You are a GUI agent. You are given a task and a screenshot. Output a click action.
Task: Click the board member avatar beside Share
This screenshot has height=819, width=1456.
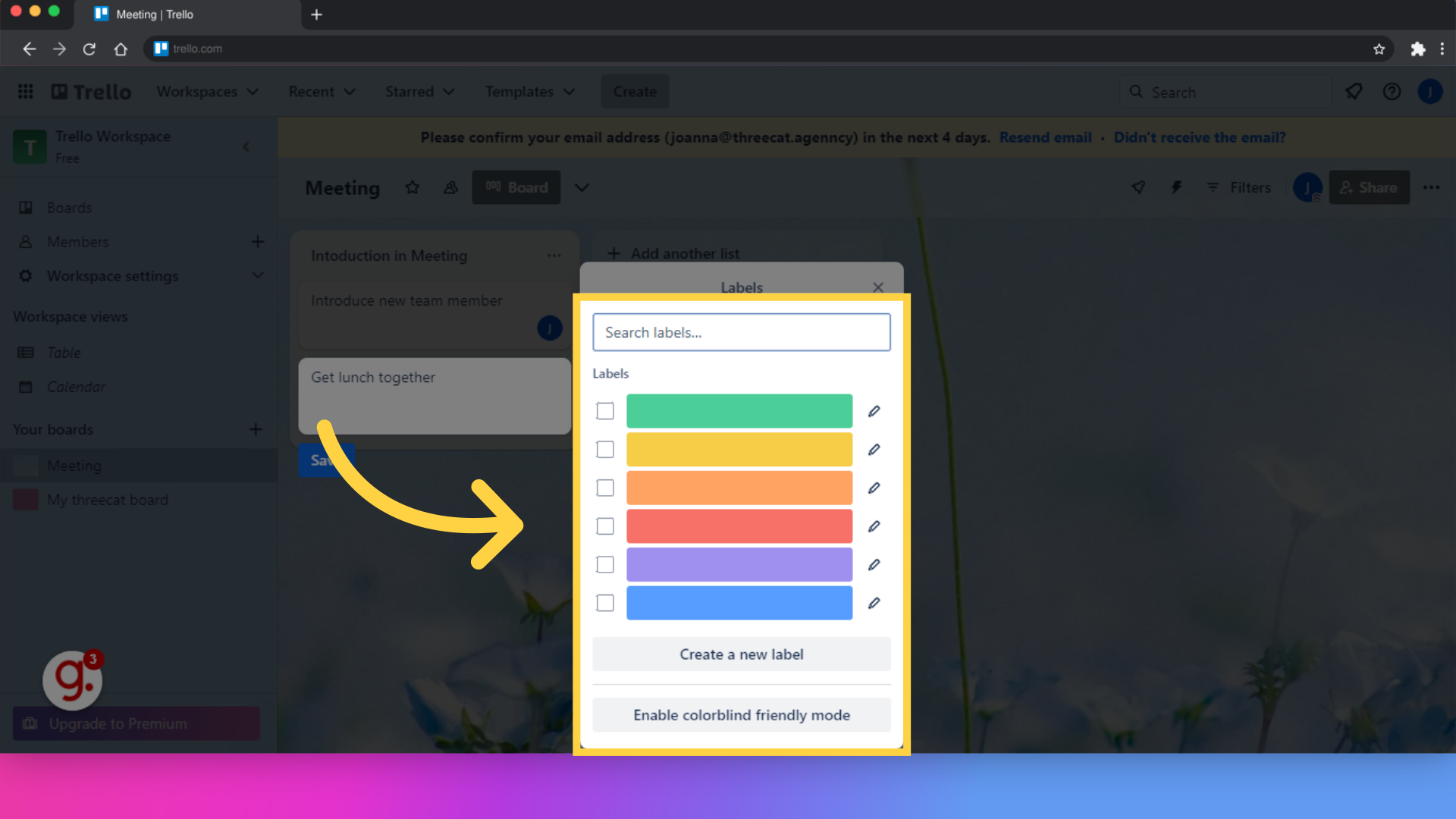(x=1307, y=187)
